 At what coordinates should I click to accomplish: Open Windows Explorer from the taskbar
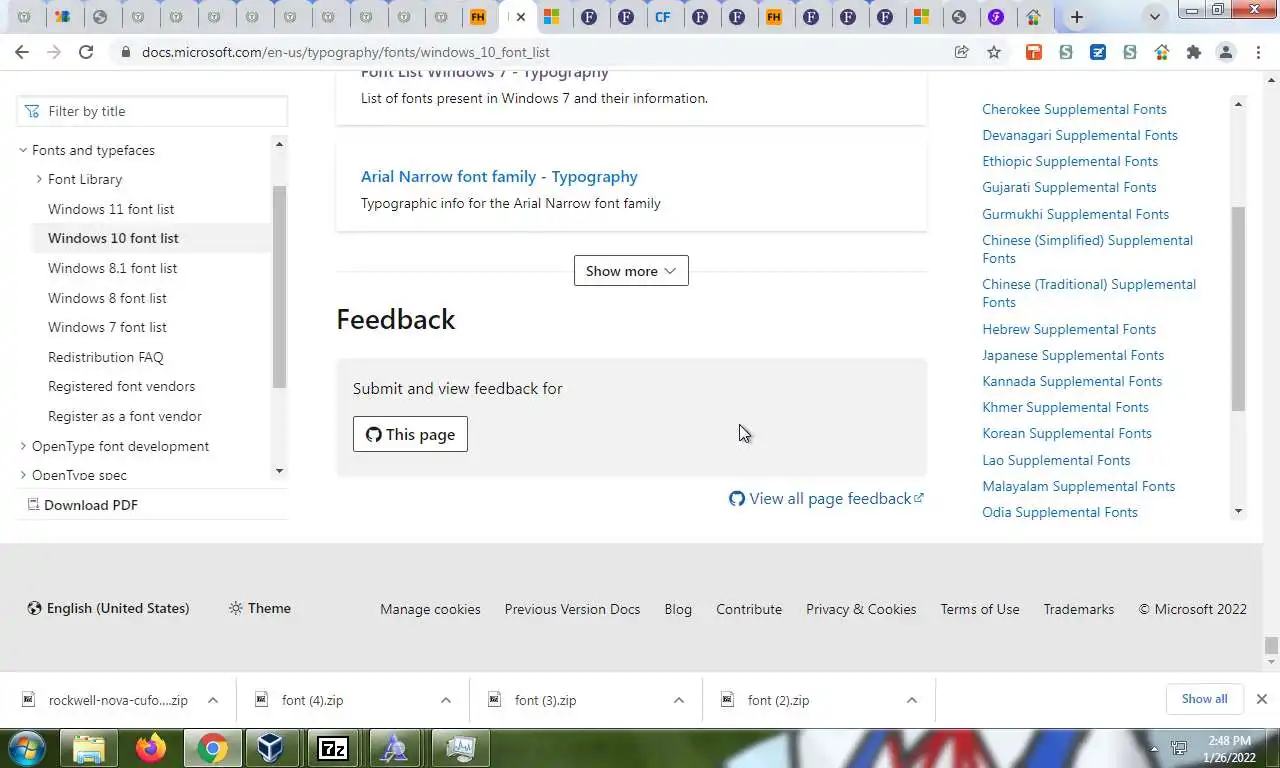(x=89, y=748)
